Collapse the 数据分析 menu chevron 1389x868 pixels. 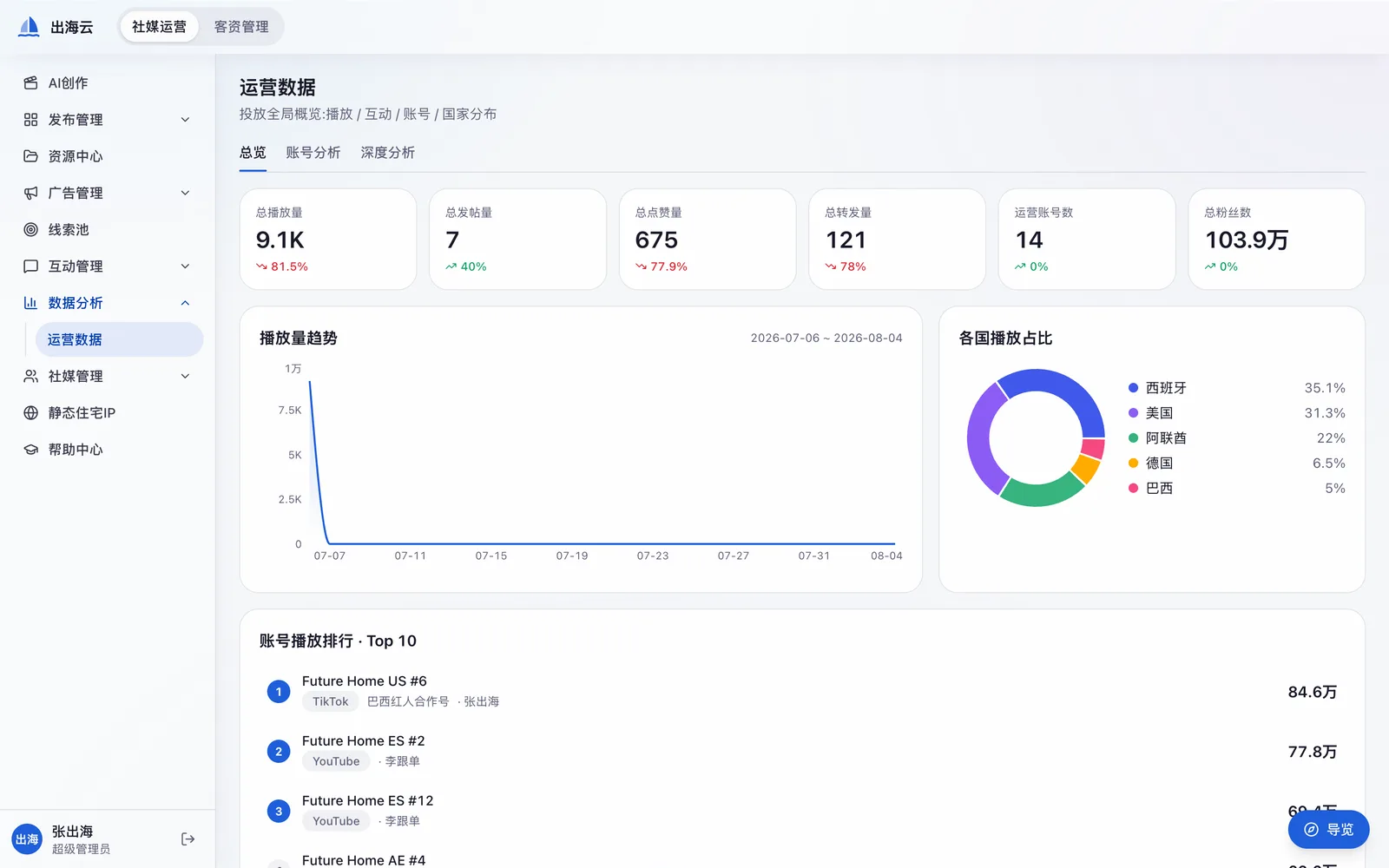(185, 303)
